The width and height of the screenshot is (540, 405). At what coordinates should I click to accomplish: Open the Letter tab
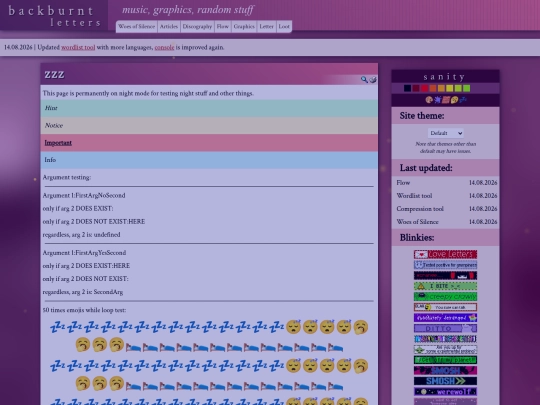point(266,27)
